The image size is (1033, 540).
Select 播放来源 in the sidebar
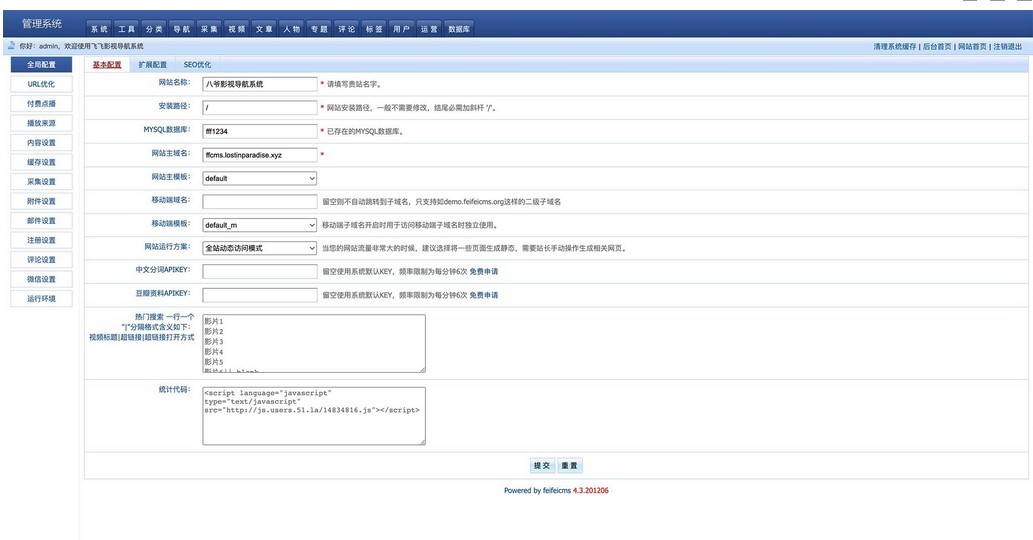42,123
